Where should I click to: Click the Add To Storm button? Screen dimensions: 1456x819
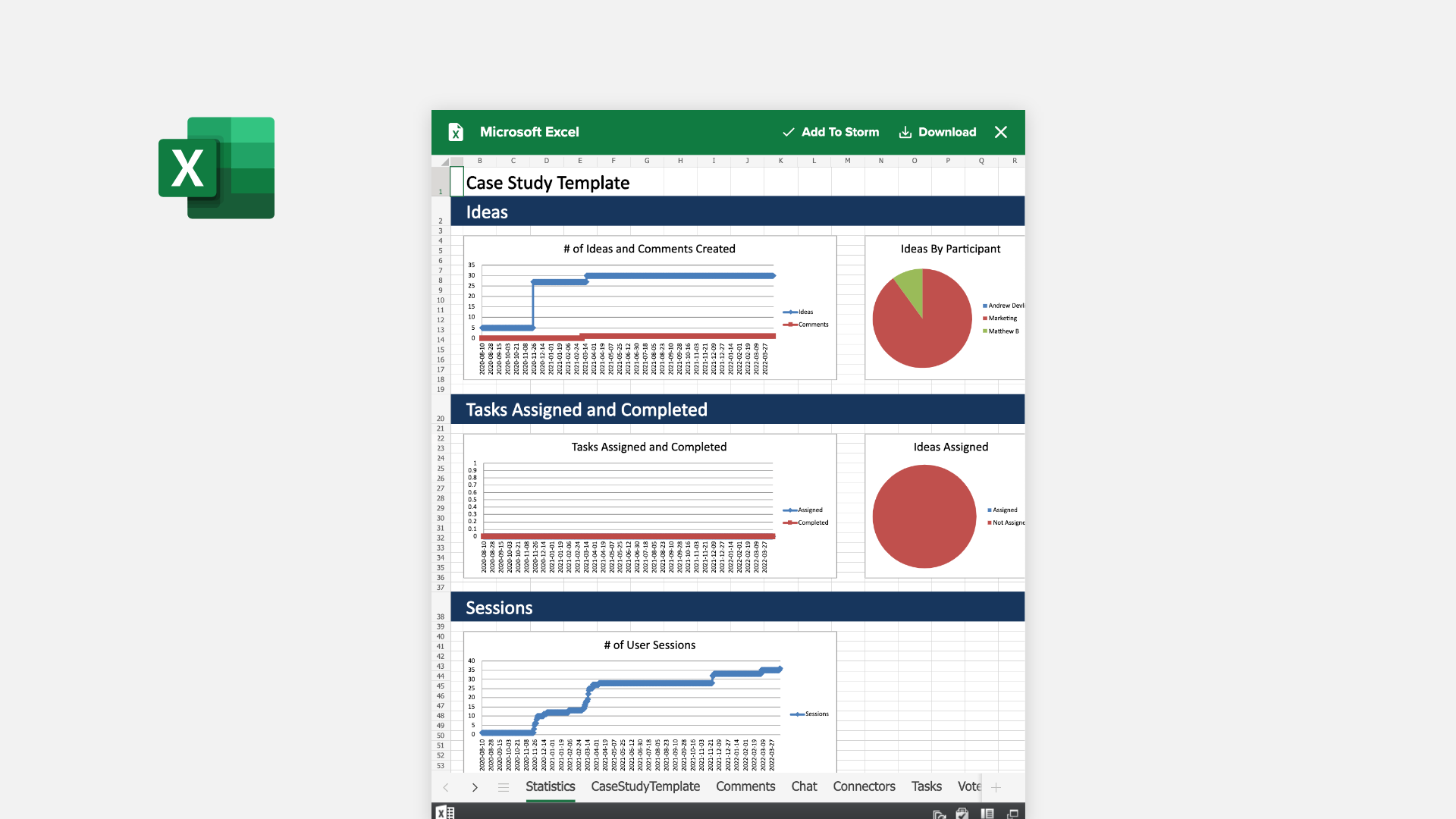[830, 132]
